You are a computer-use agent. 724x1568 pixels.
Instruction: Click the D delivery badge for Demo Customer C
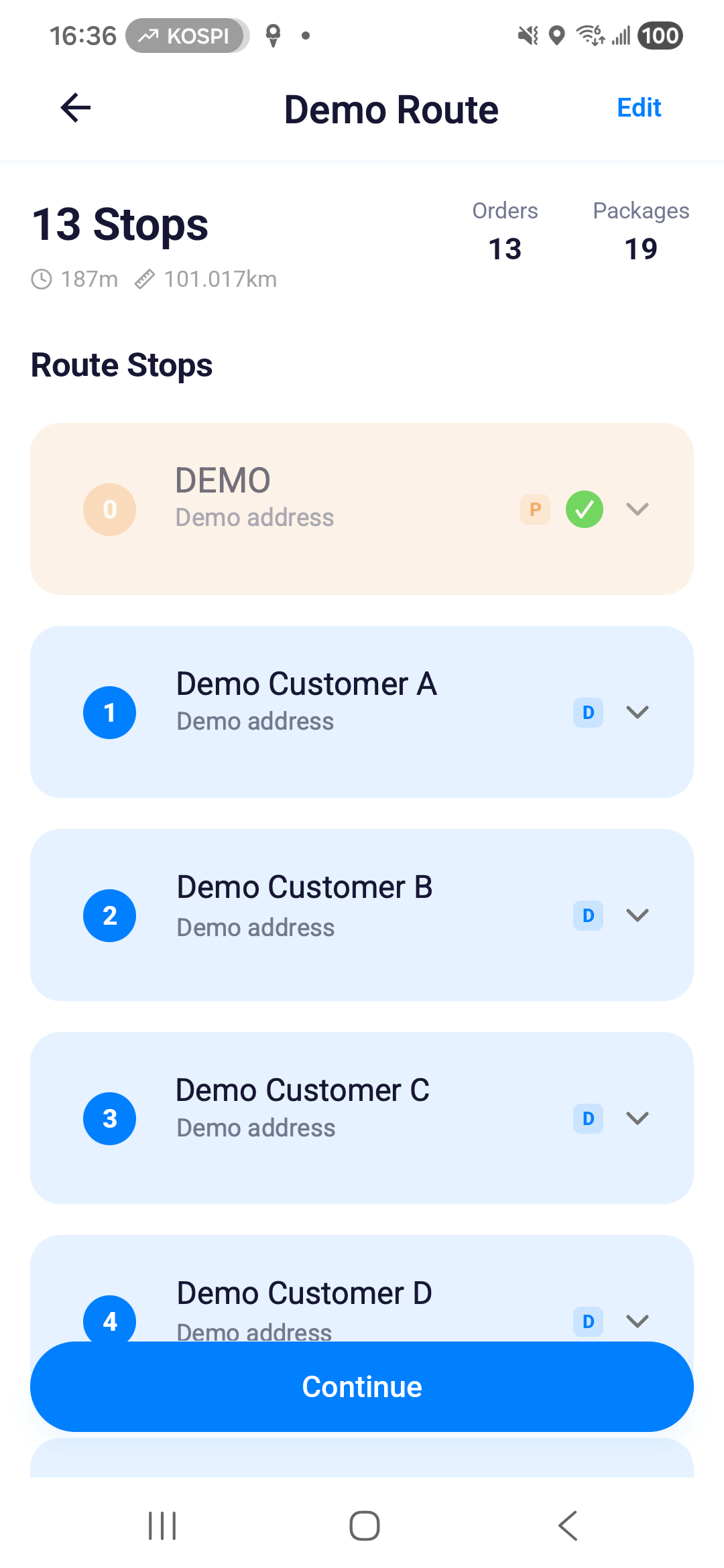point(588,1118)
